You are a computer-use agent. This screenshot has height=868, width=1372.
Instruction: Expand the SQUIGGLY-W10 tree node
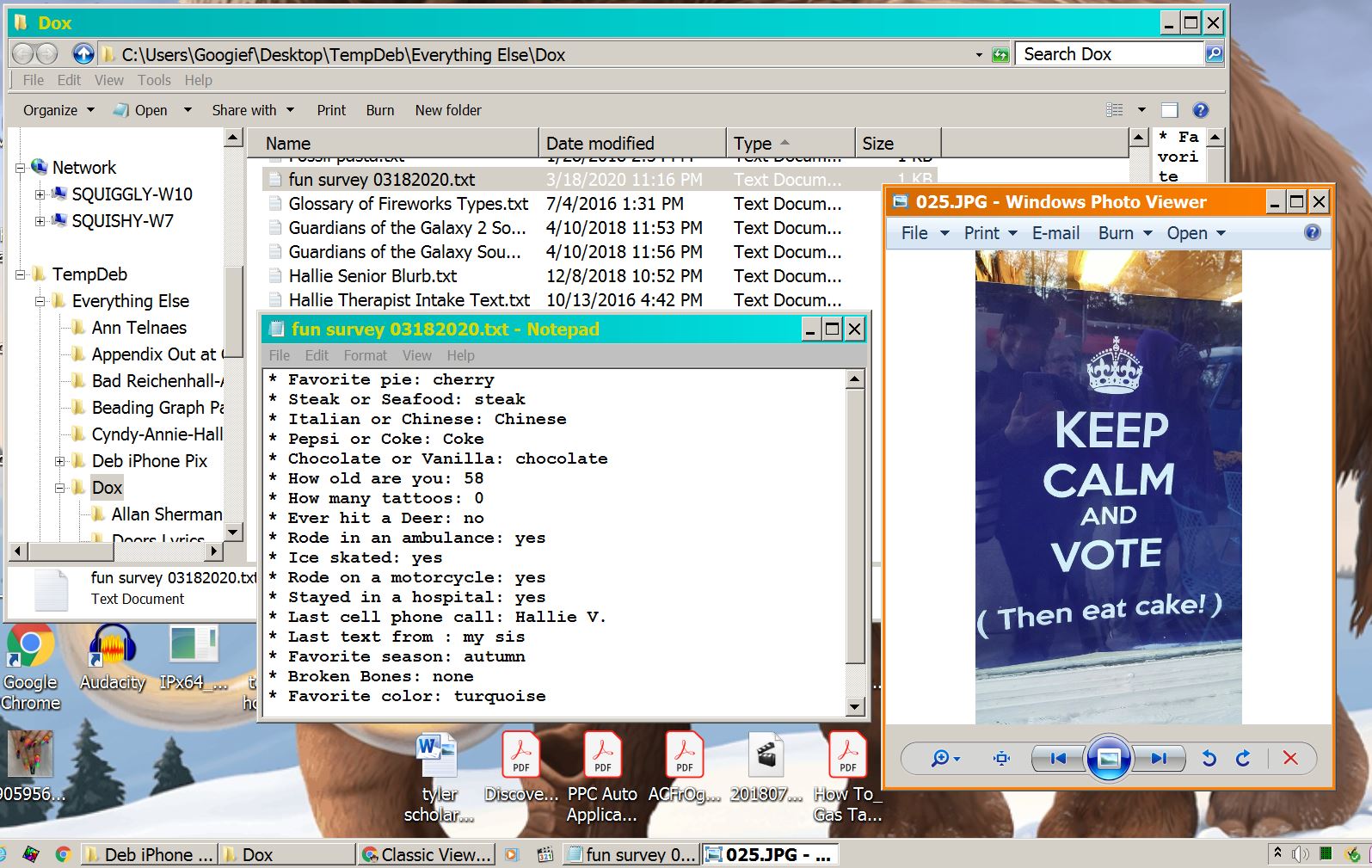click(x=40, y=195)
